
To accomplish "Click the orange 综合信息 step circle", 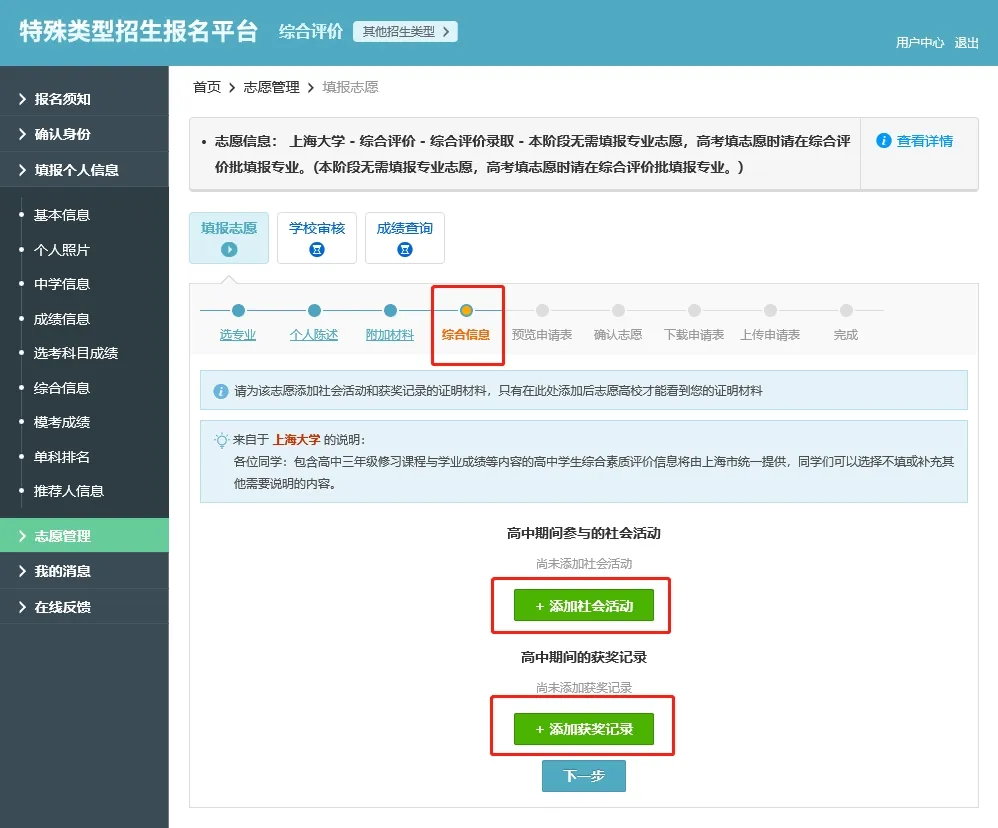I will [x=466, y=311].
